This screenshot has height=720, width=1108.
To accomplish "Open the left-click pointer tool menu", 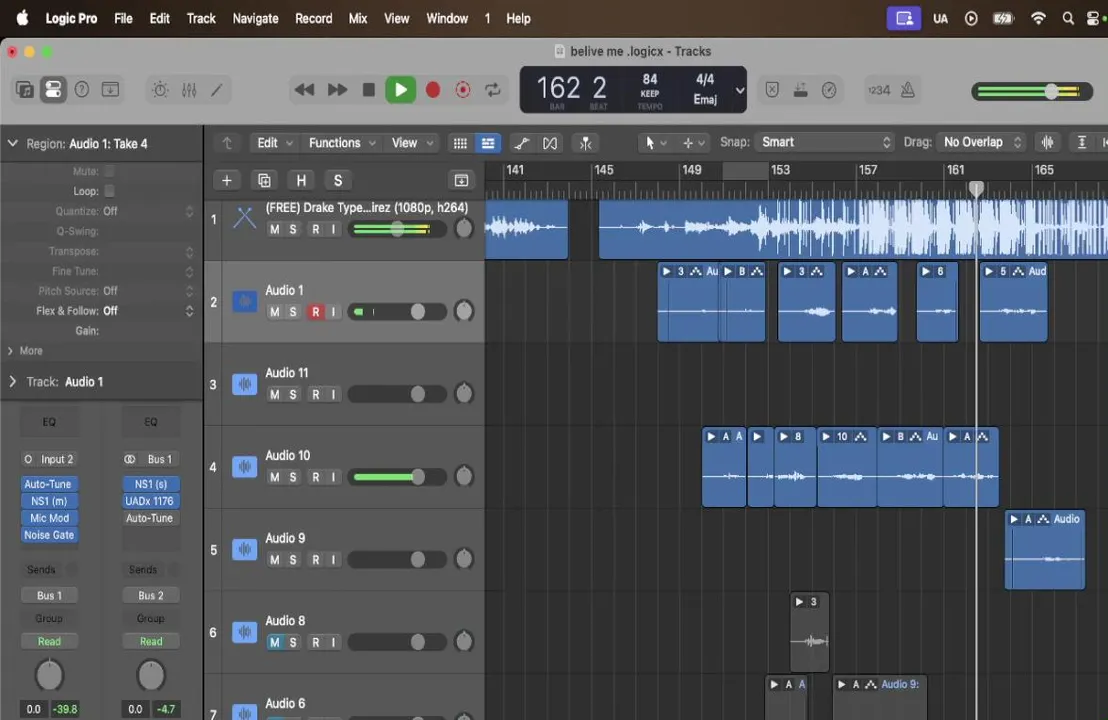I will click(x=655, y=143).
